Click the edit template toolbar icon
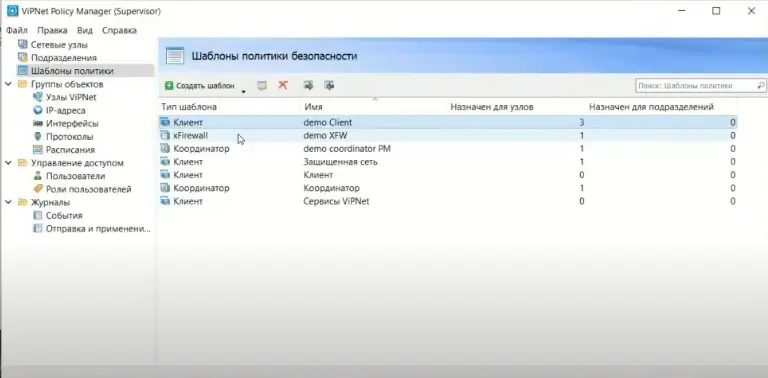The image size is (768, 378). pos(262,86)
